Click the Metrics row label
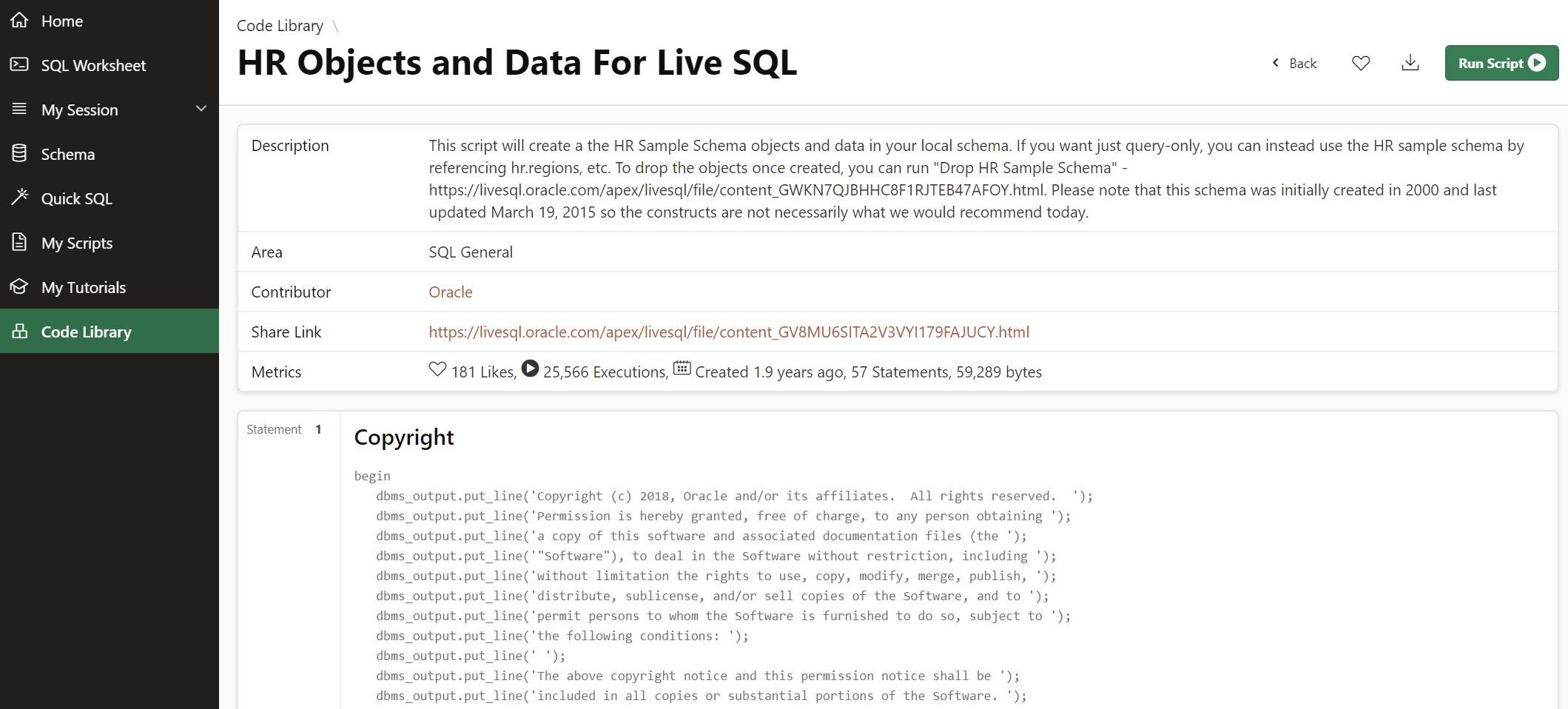 pyautogui.click(x=276, y=372)
